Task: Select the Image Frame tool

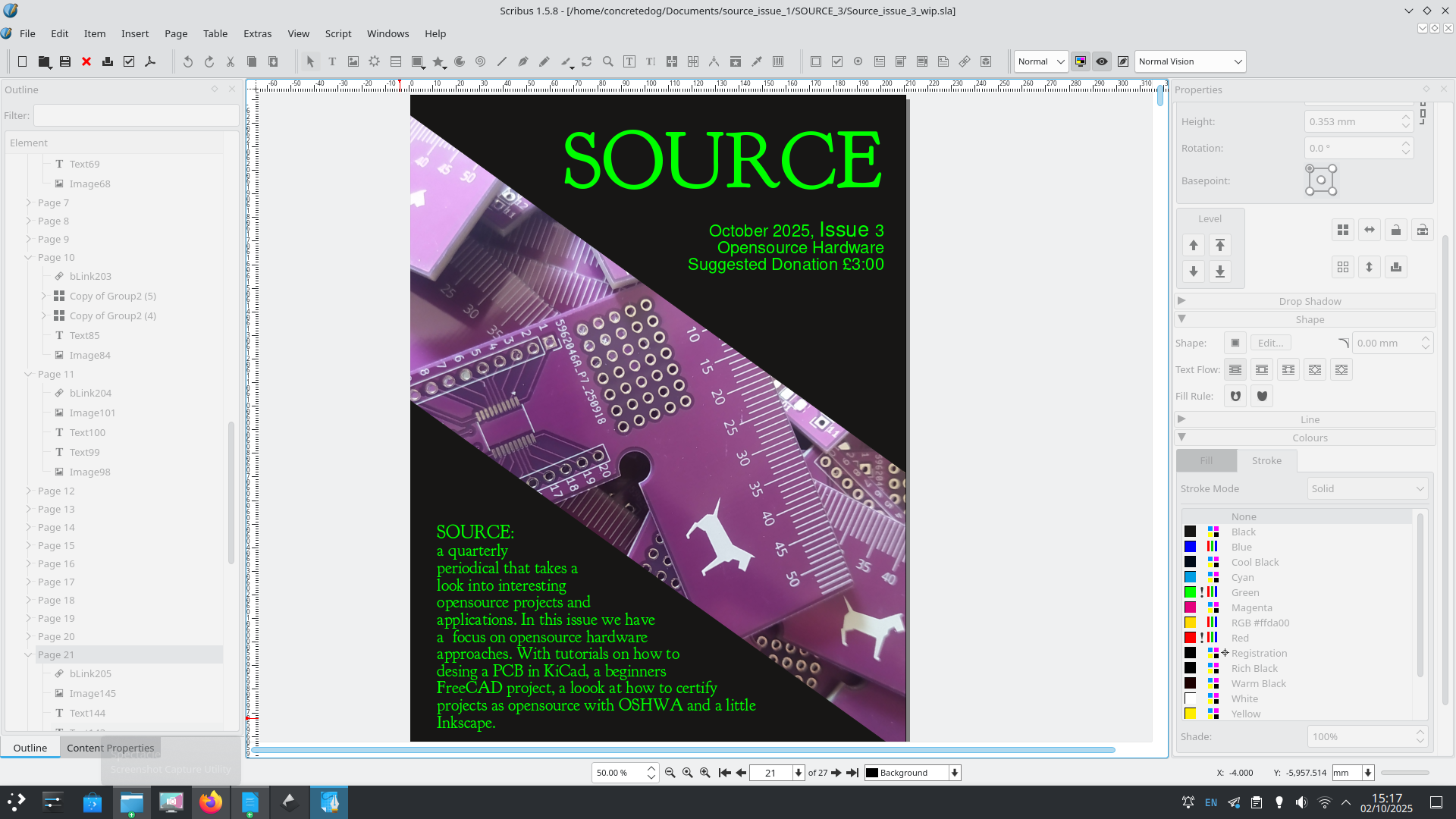Action: click(x=353, y=61)
